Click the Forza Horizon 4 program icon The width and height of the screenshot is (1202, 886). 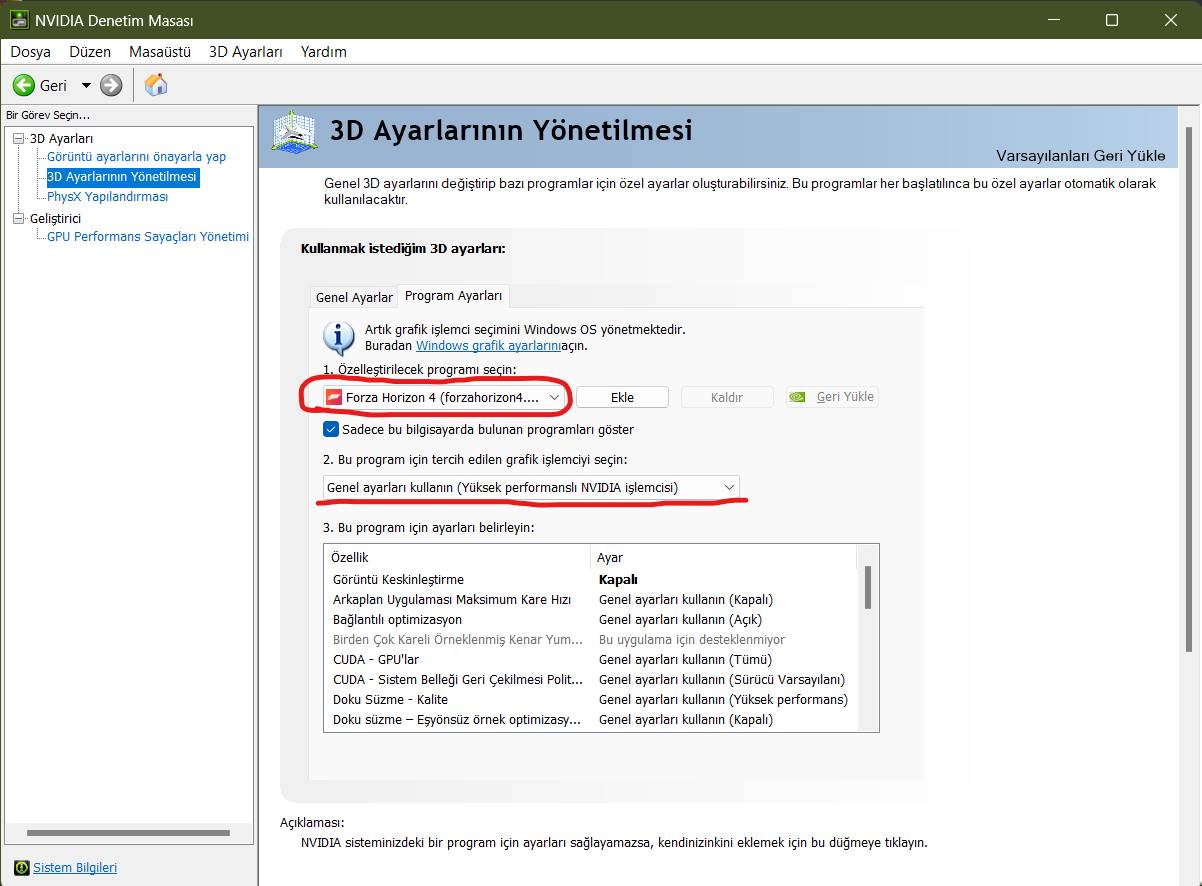[334, 397]
